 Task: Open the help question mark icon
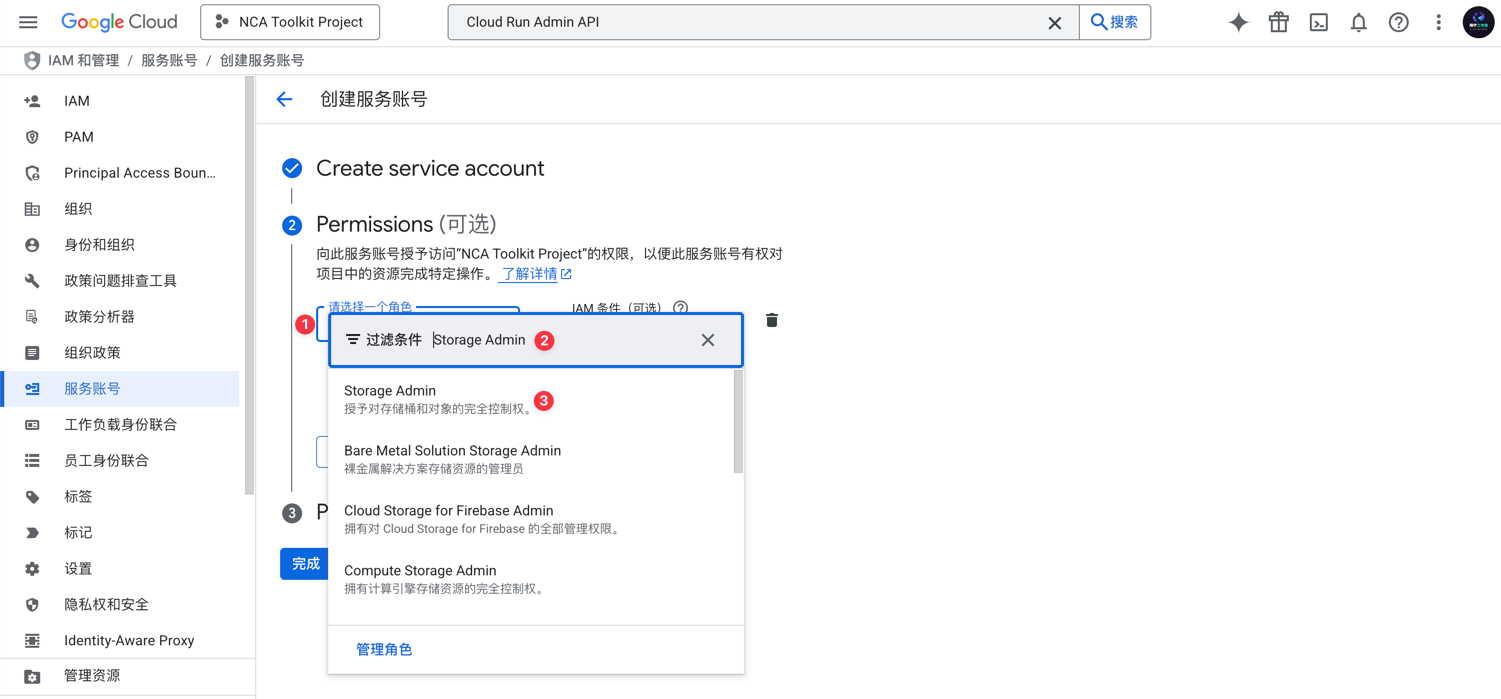coord(1398,21)
